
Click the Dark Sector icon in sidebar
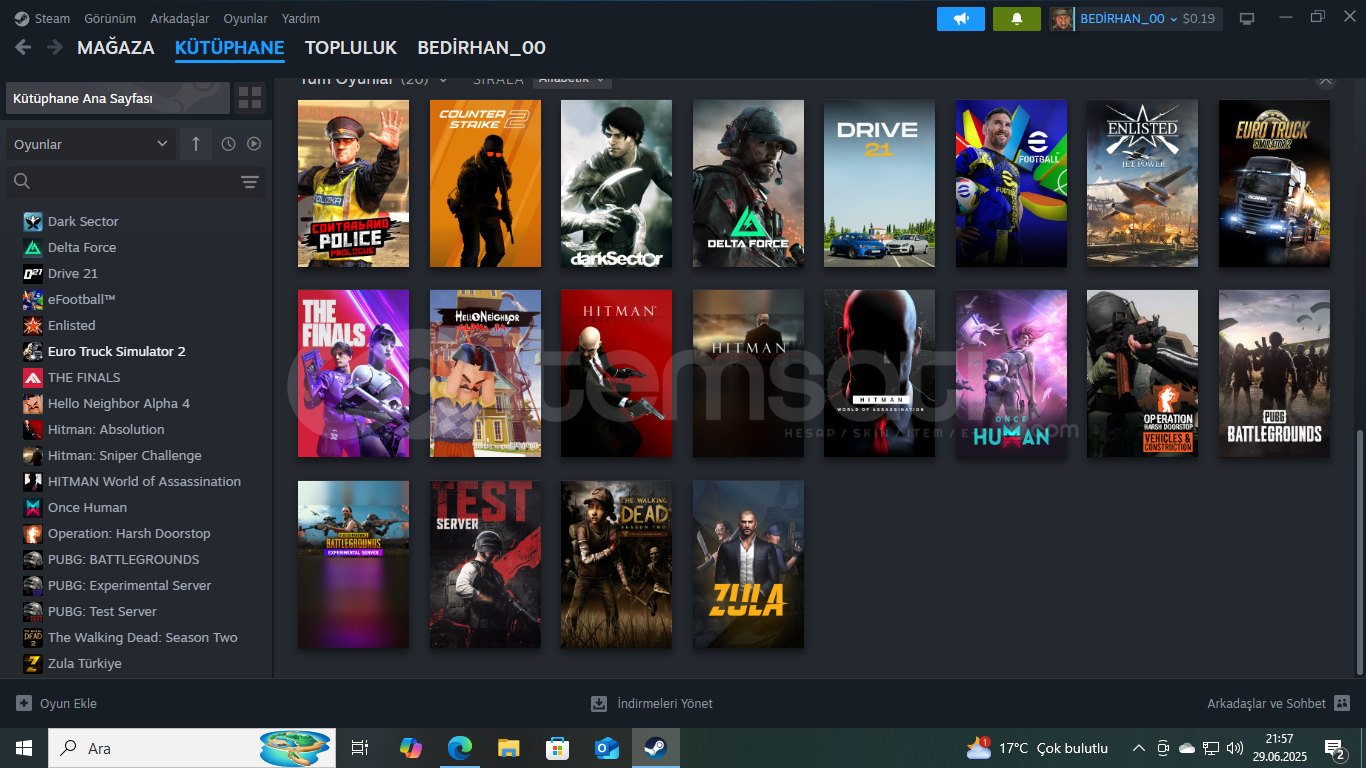pos(33,221)
